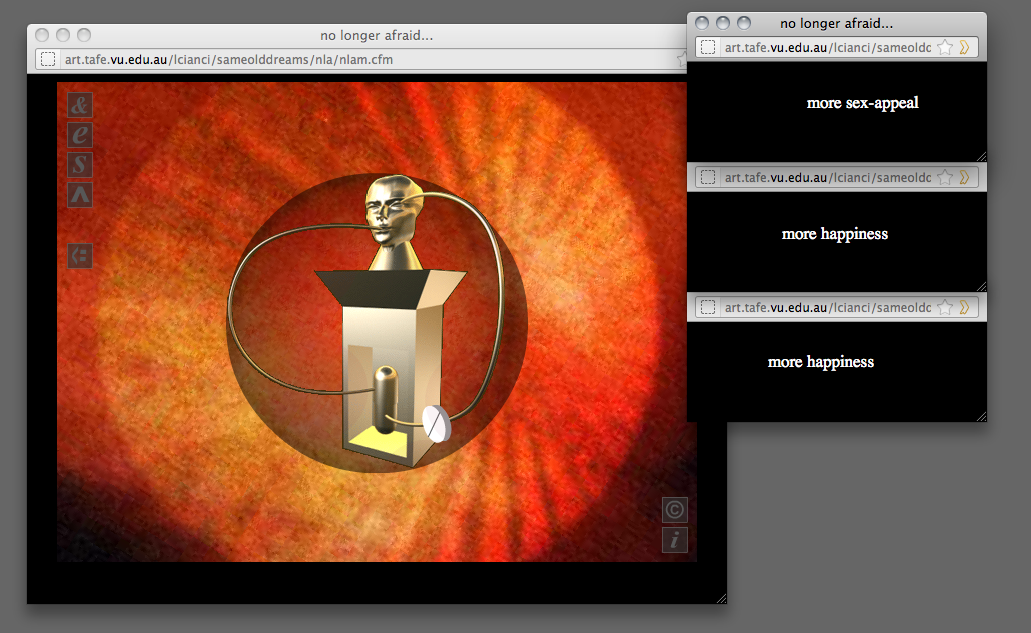Image resolution: width=1031 pixels, height=633 pixels.
Task: Click page icon in the middle 'more happiness' popup
Action: point(708,177)
